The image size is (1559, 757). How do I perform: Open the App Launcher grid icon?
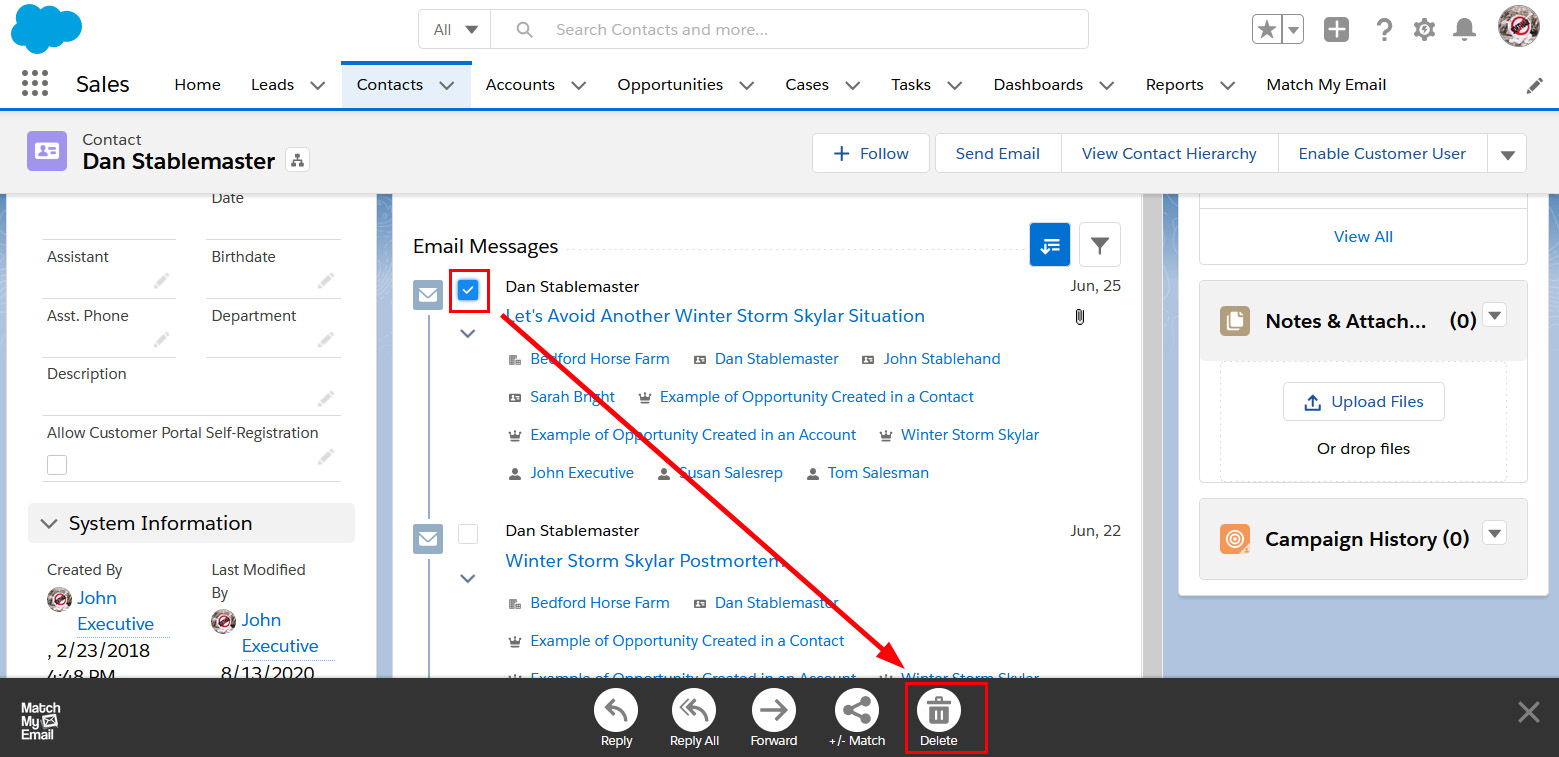click(35, 84)
